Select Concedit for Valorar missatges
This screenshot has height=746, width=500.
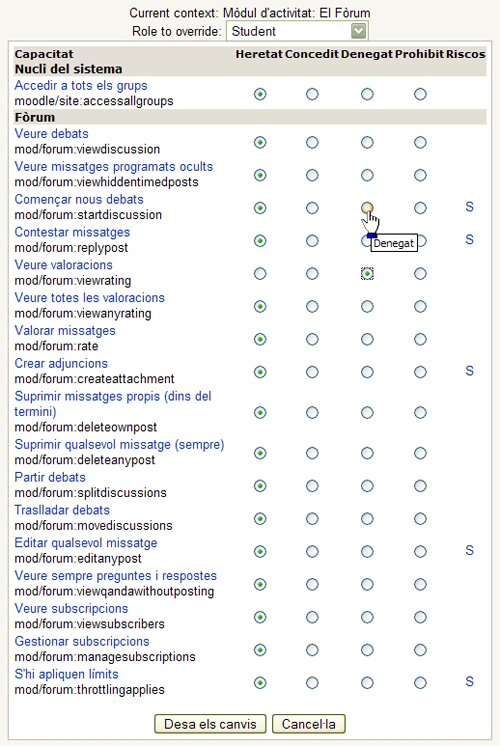(x=312, y=339)
